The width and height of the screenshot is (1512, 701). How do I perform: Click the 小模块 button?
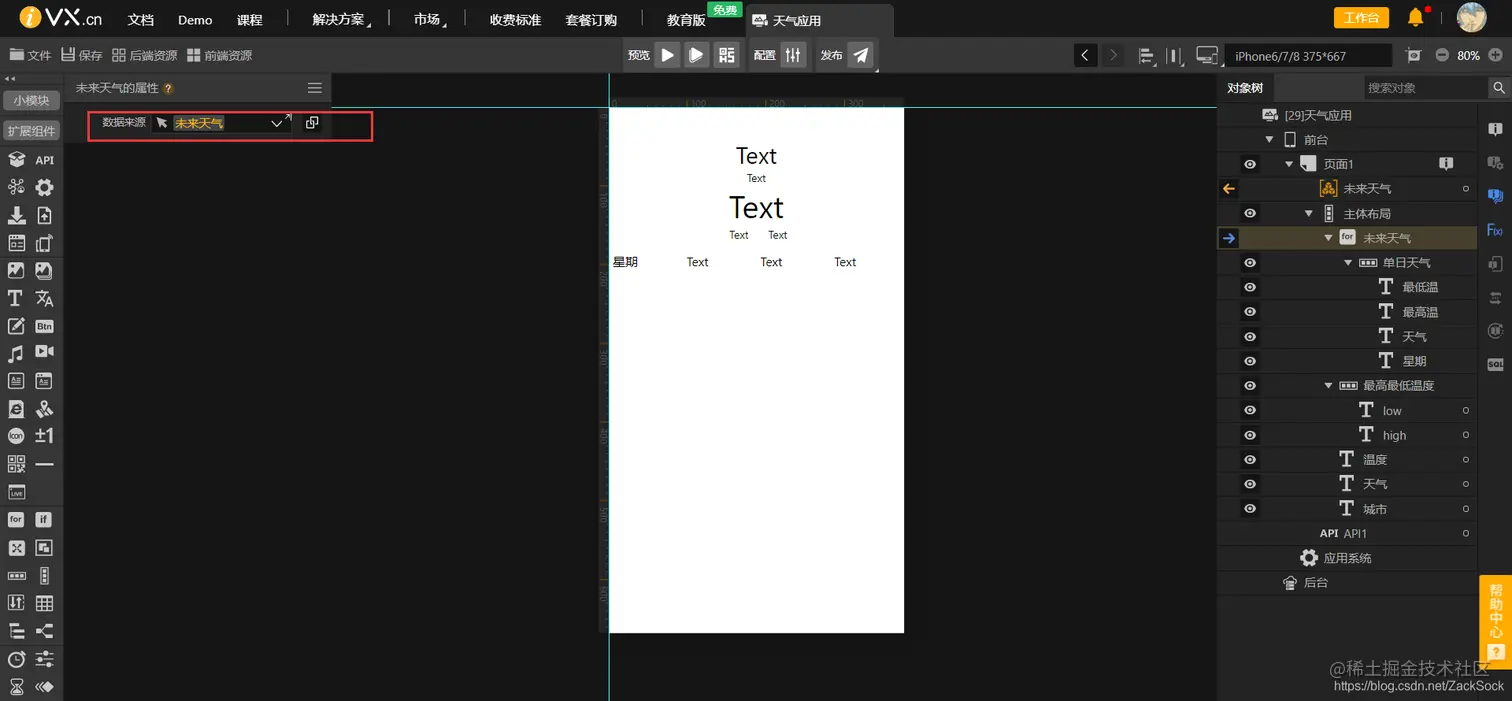coord(31,101)
